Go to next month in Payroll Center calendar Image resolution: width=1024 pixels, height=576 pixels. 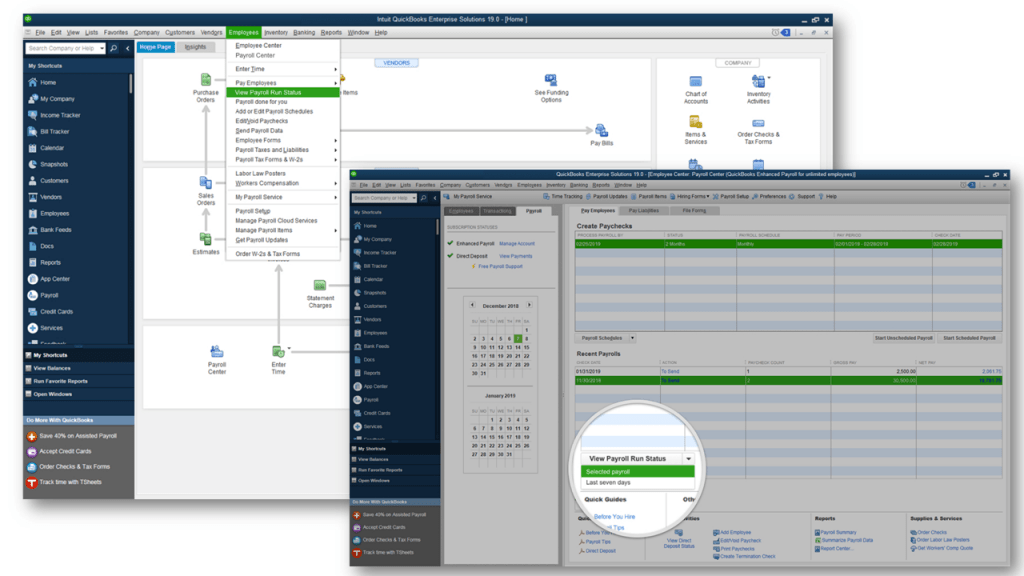coord(529,305)
